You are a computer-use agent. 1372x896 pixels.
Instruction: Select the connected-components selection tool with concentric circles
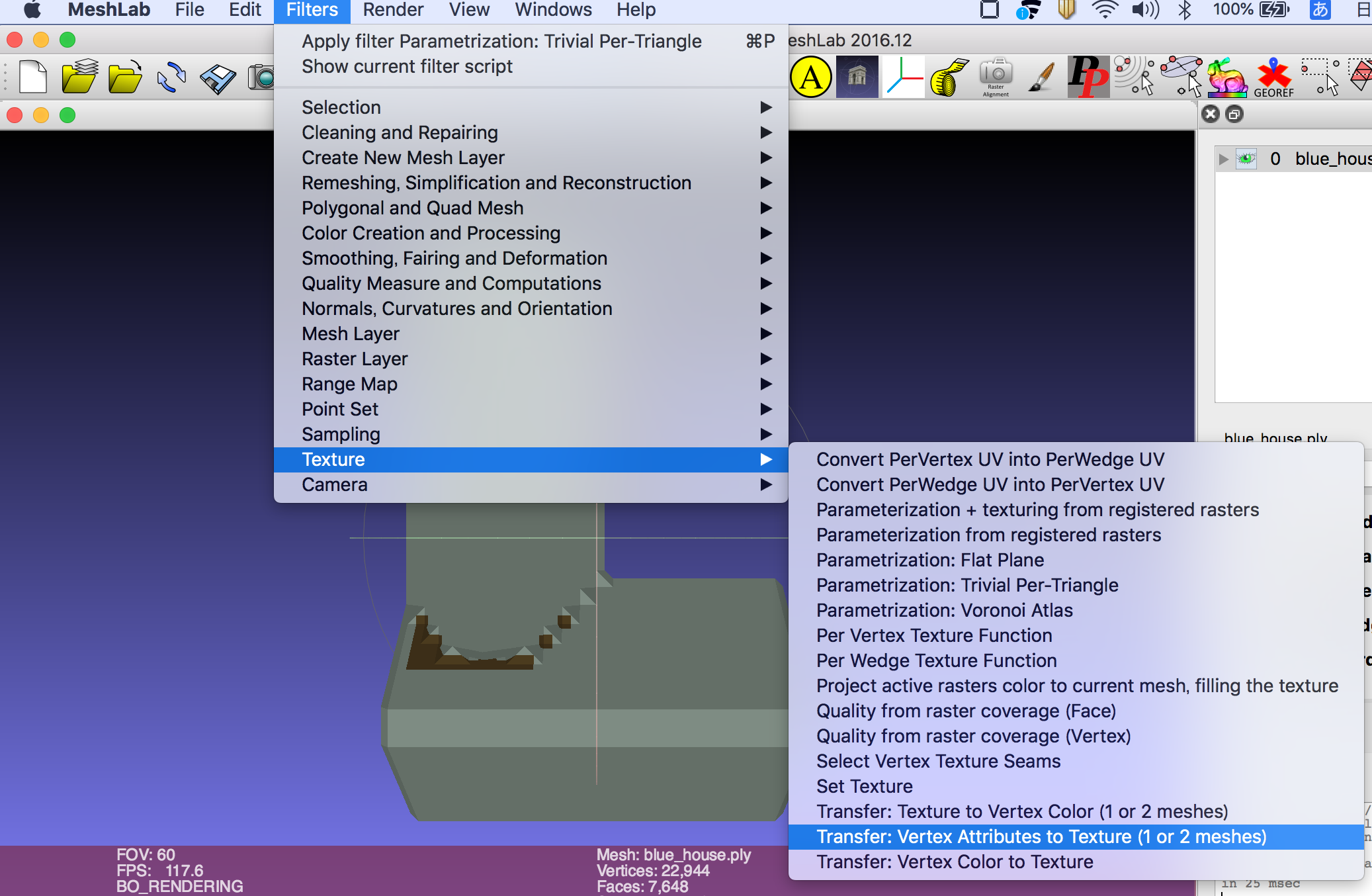coord(1134,76)
